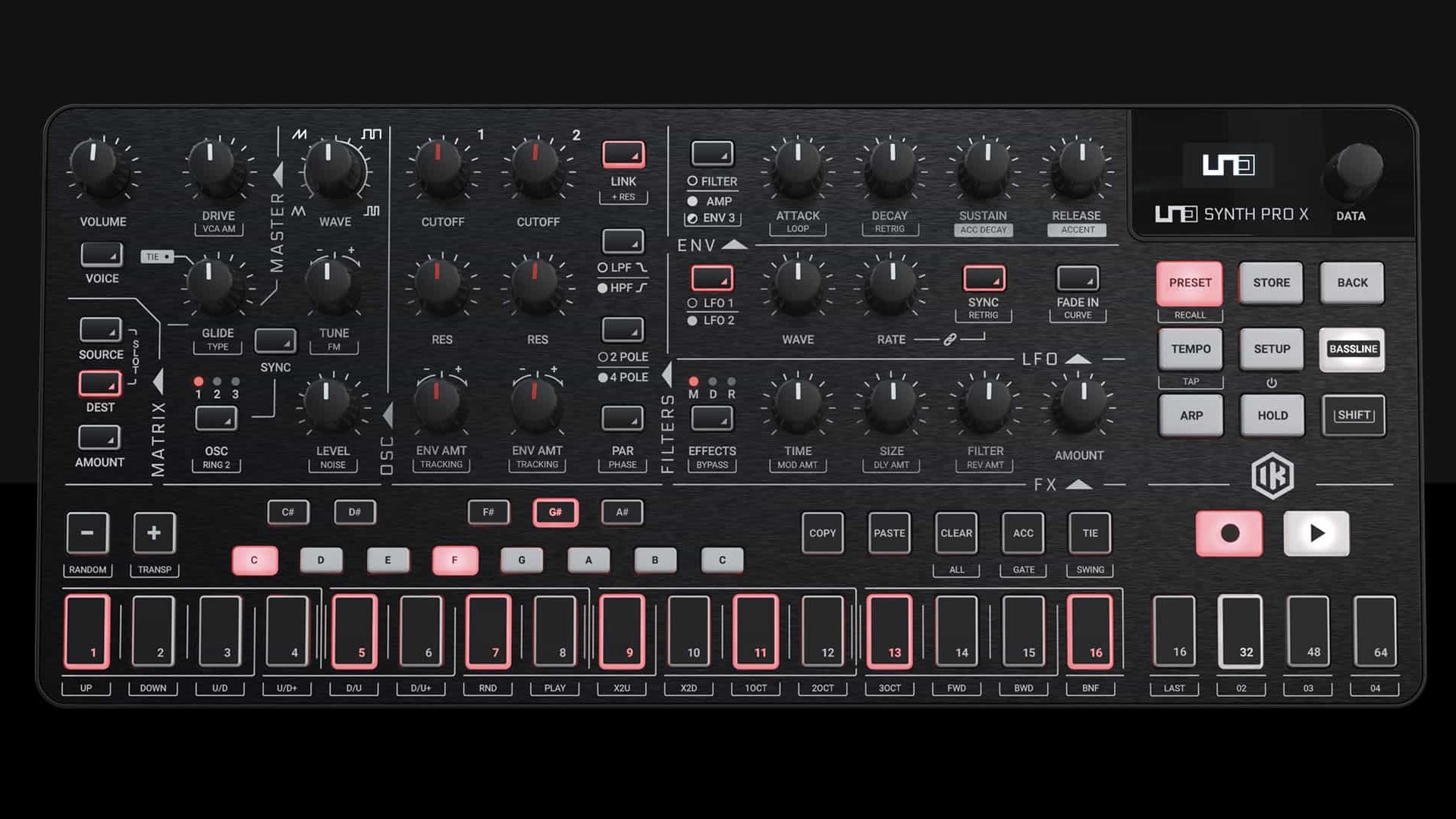The width and height of the screenshot is (1456, 819).
Task: Click the UNO logo display screen
Action: click(x=1228, y=165)
